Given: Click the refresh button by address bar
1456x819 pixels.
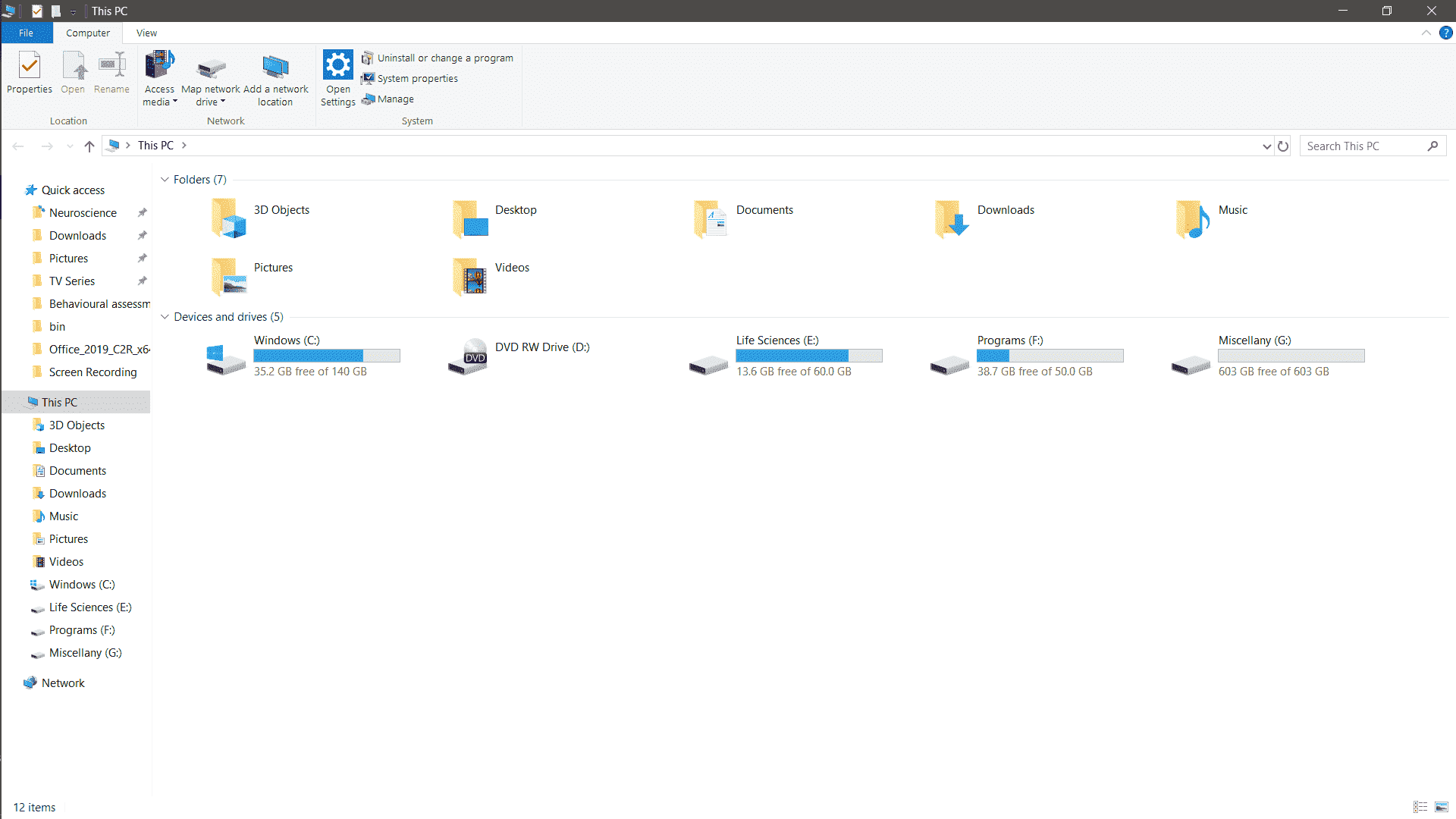Looking at the screenshot, I should pos(1283,146).
